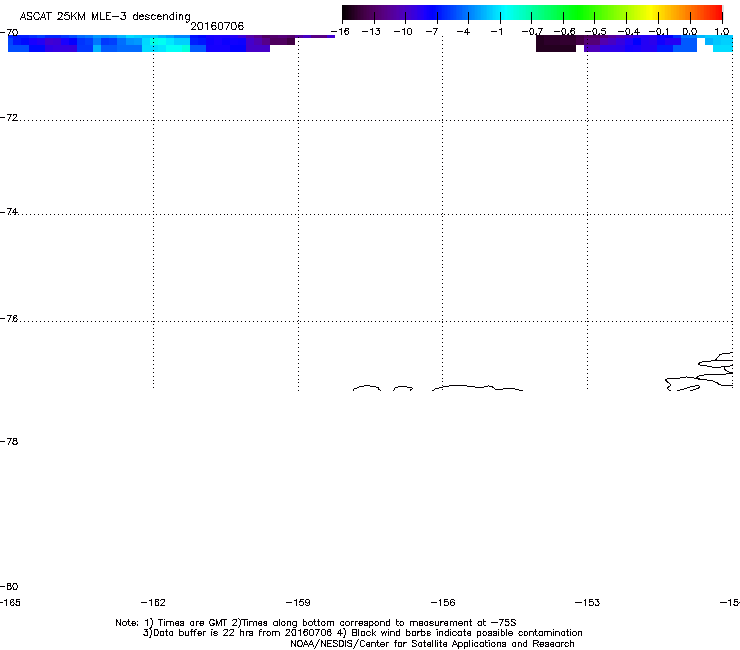
Task: Click the '-156' longitude axis label
Action: pyautogui.click(x=443, y=602)
